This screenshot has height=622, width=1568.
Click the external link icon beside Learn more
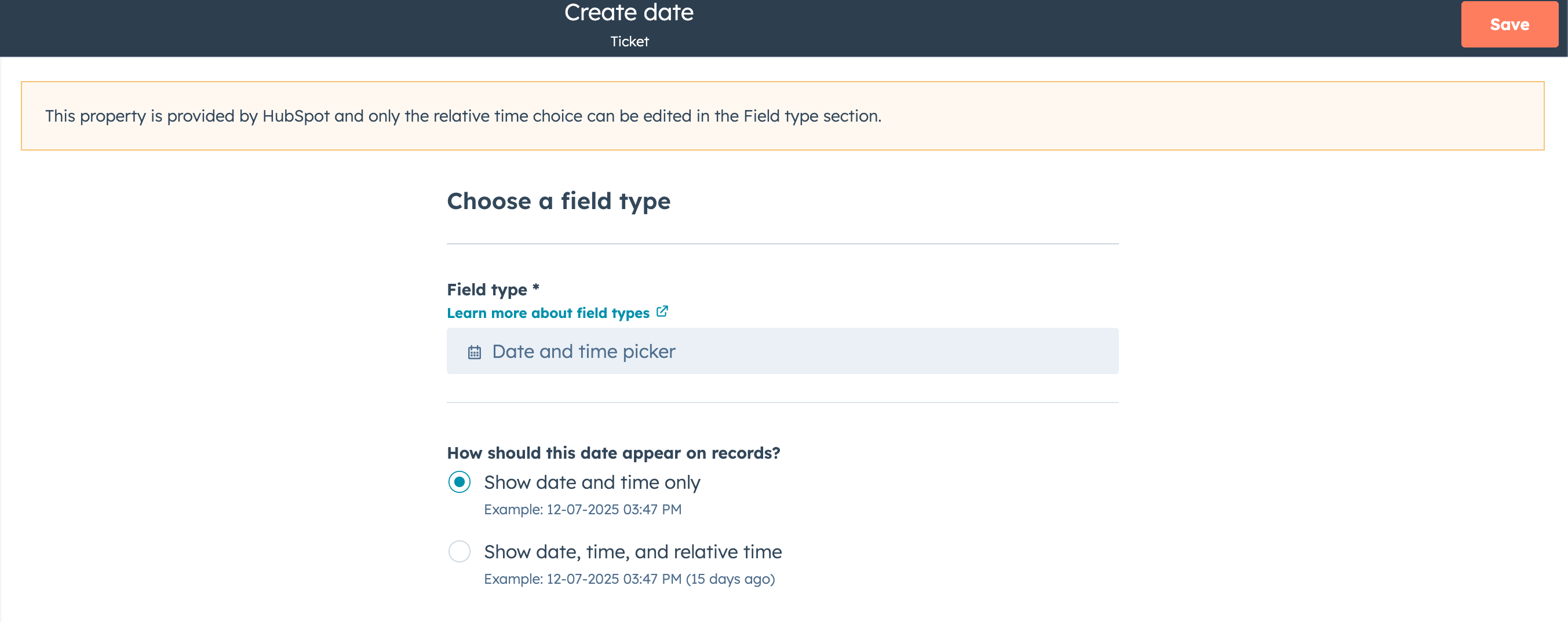pyautogui.click(x=662, y=312)
